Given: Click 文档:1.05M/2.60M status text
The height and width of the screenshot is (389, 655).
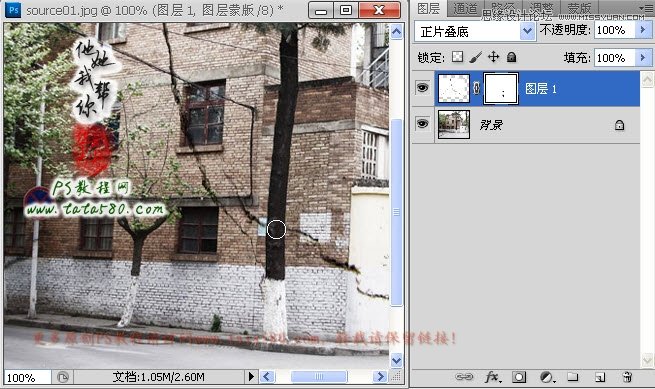Looking at the screenshot, I should point(158,377).
